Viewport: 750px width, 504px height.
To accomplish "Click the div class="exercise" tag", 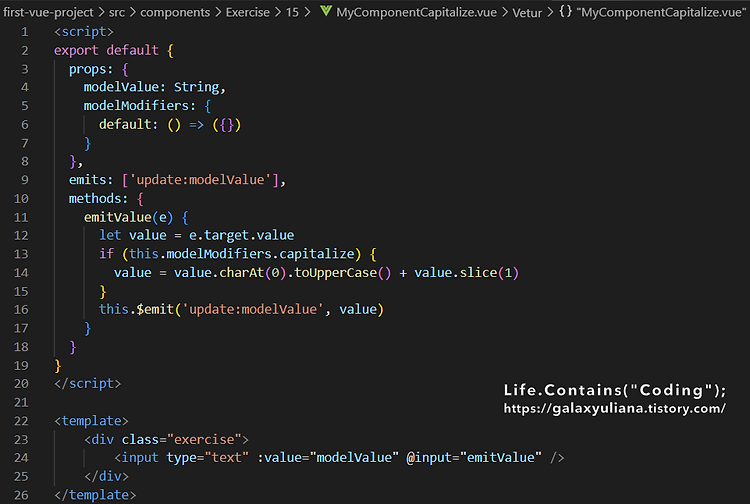I will [x=166, y=439].
